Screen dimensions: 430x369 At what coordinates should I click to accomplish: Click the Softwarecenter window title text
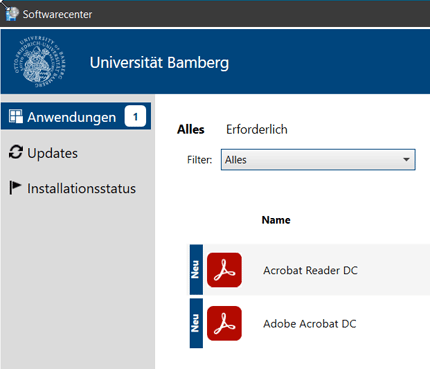pyautogui.click(x=57, y=14)
